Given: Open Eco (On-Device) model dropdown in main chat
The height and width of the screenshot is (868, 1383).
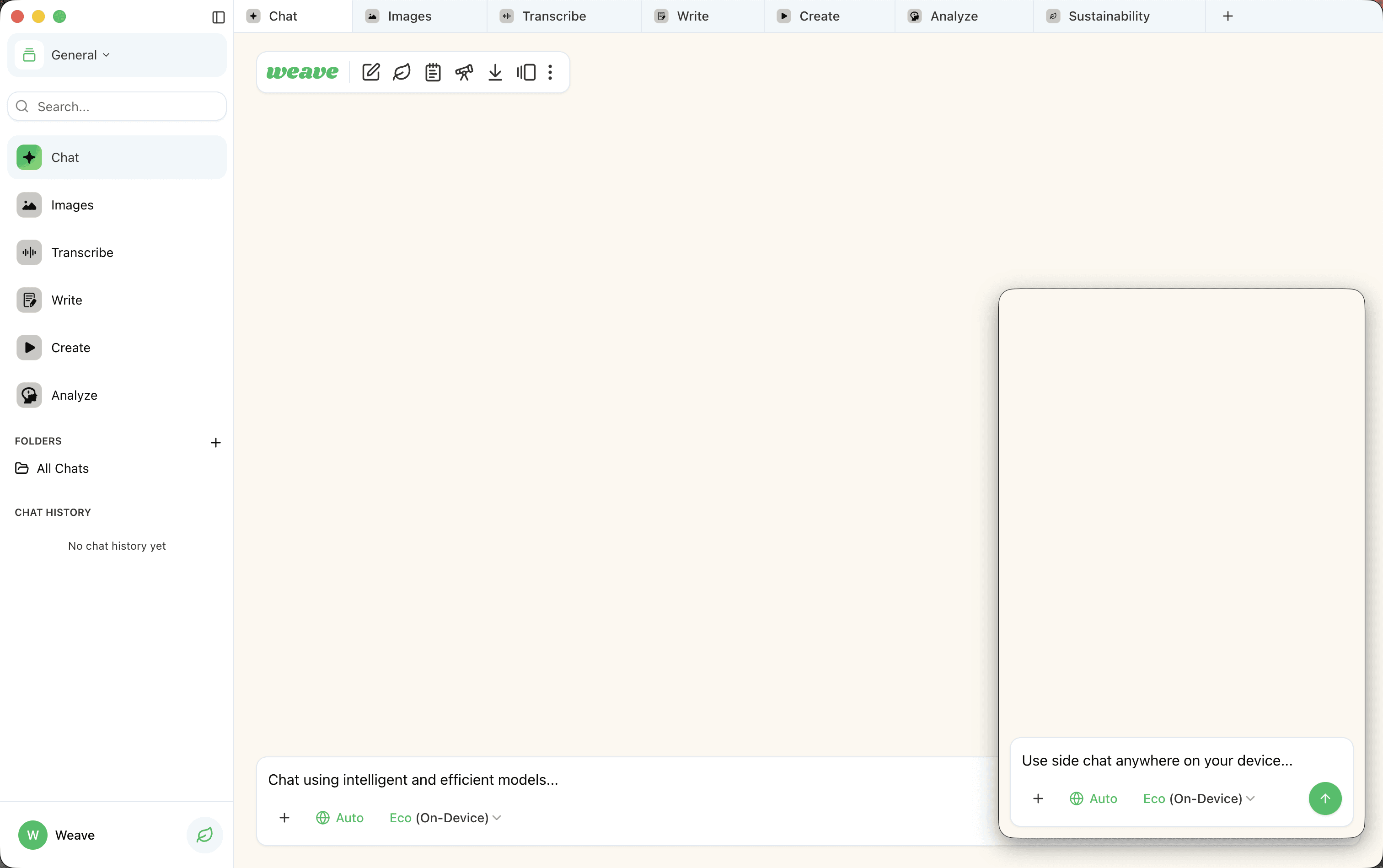Looking at the screenshot, I should pyautogui.click(x=445, y=818).
